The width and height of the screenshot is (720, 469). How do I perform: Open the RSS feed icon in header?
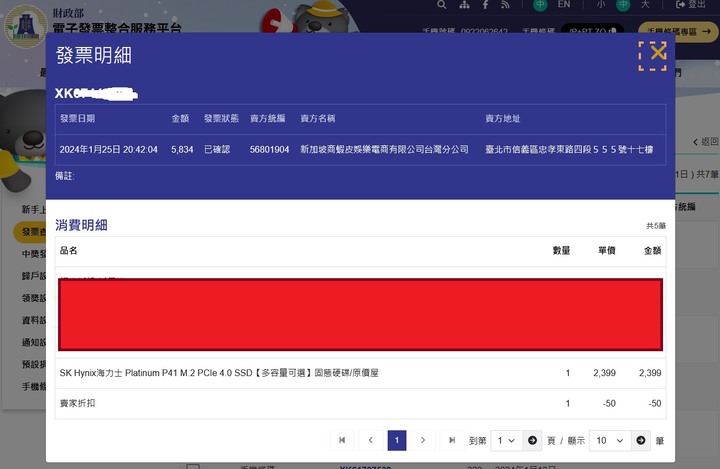pyautogui.click(x=505, y=5)
